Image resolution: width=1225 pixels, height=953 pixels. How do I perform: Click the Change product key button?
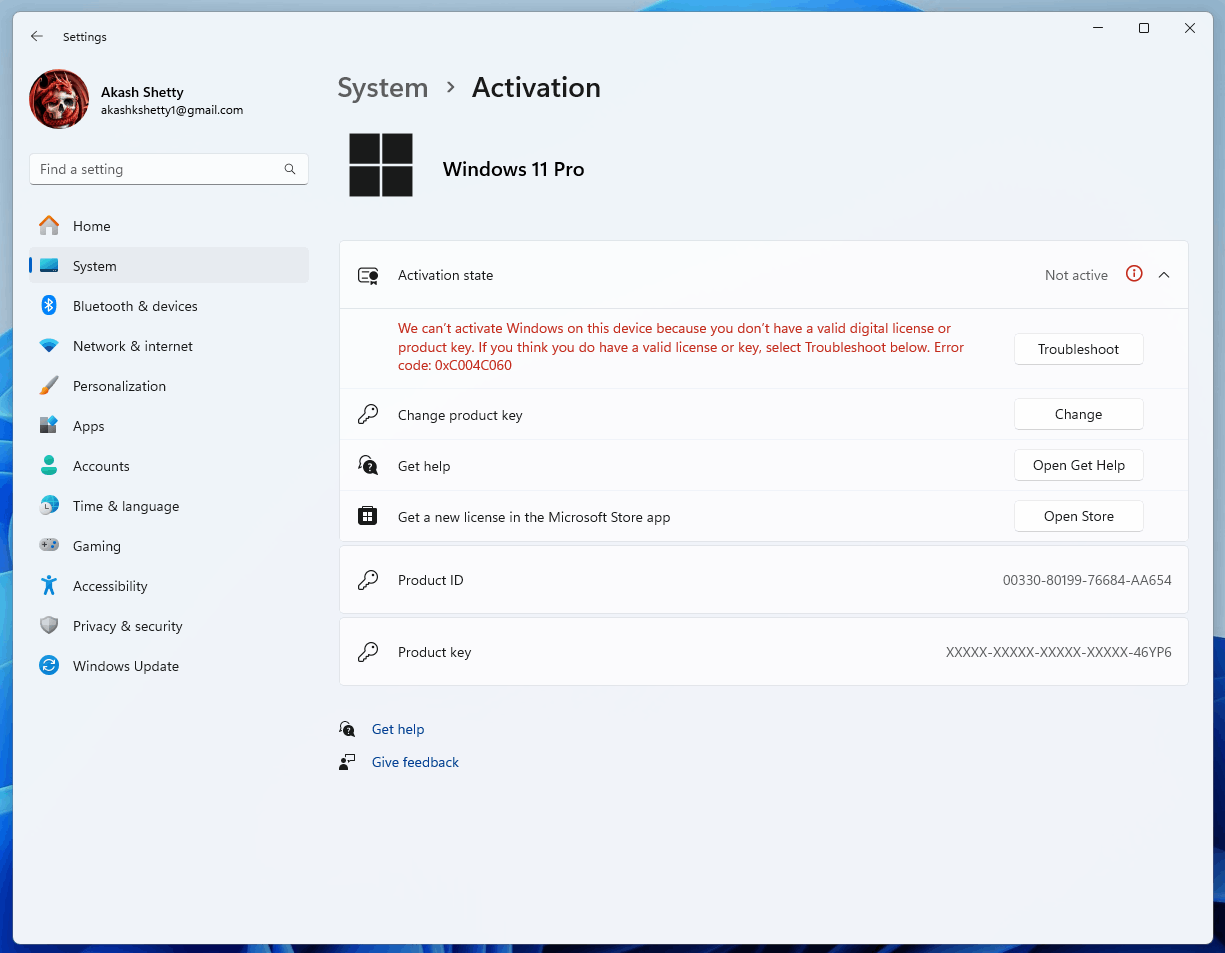pyautogui.click(x=1079, y=414)
